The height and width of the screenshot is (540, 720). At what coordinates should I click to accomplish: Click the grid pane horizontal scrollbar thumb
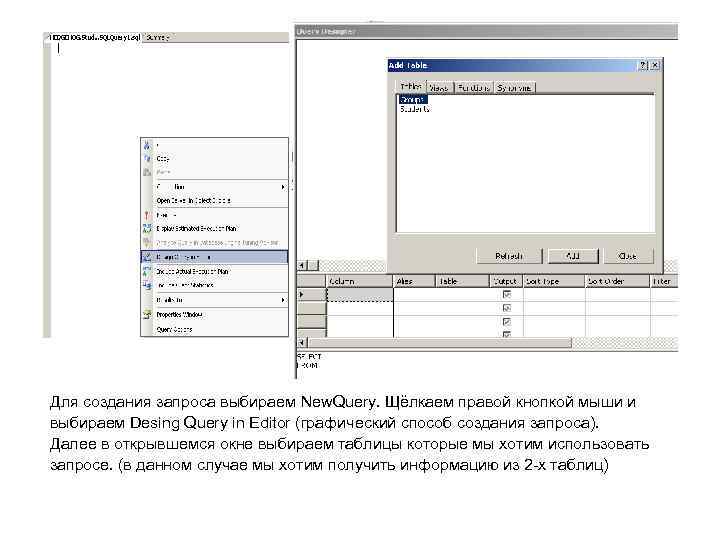point(439,343)
